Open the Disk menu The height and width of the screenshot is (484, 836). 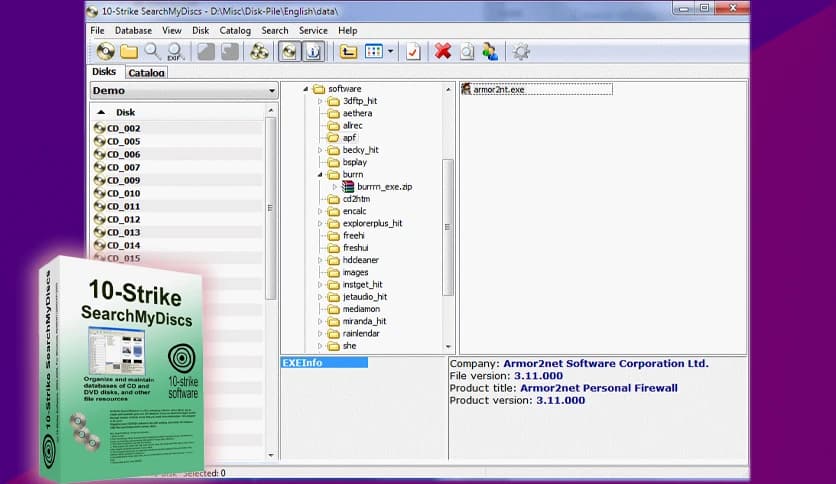click(200, 30)
